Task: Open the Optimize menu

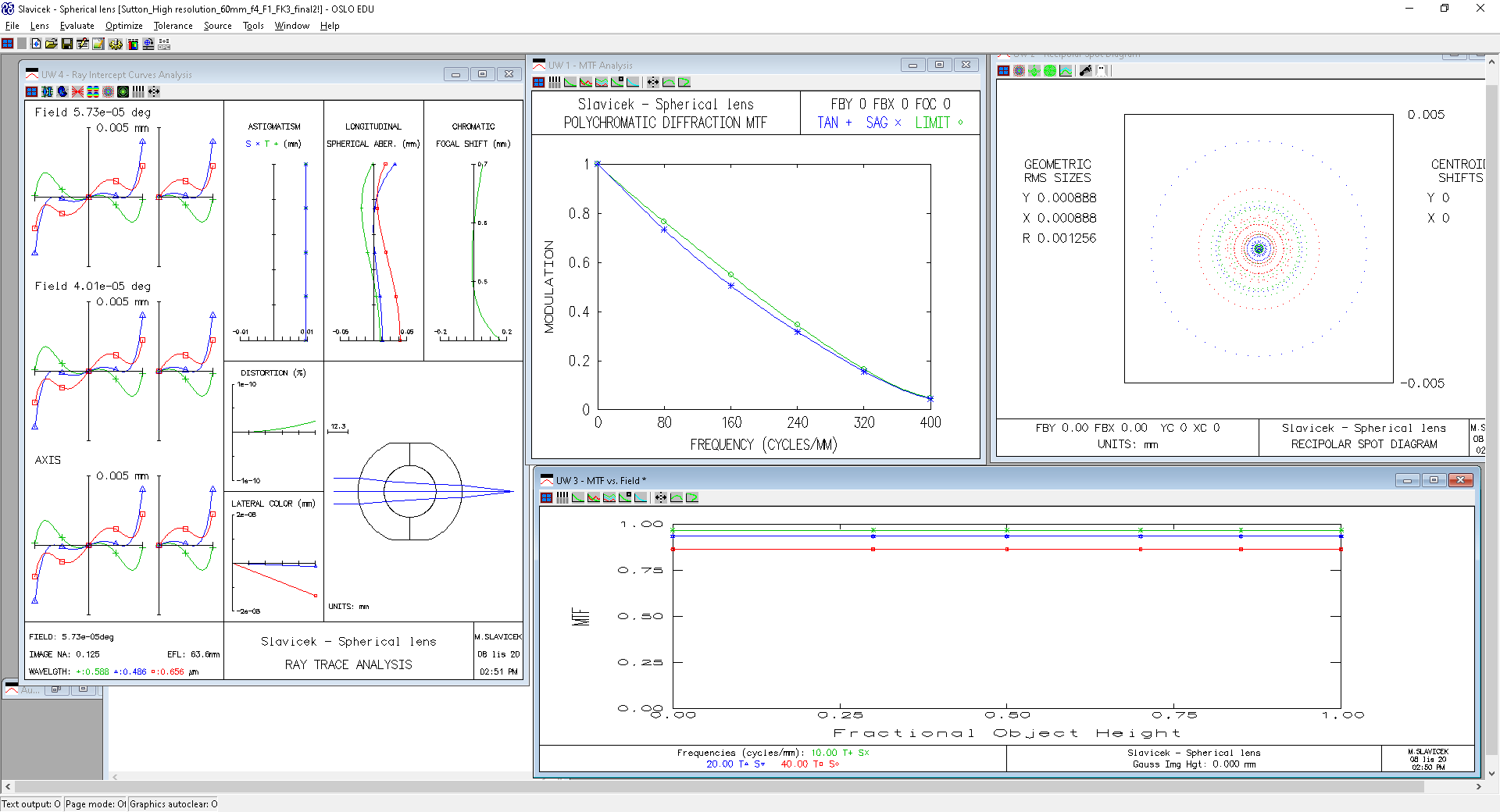Action: [x=123, y=26]
